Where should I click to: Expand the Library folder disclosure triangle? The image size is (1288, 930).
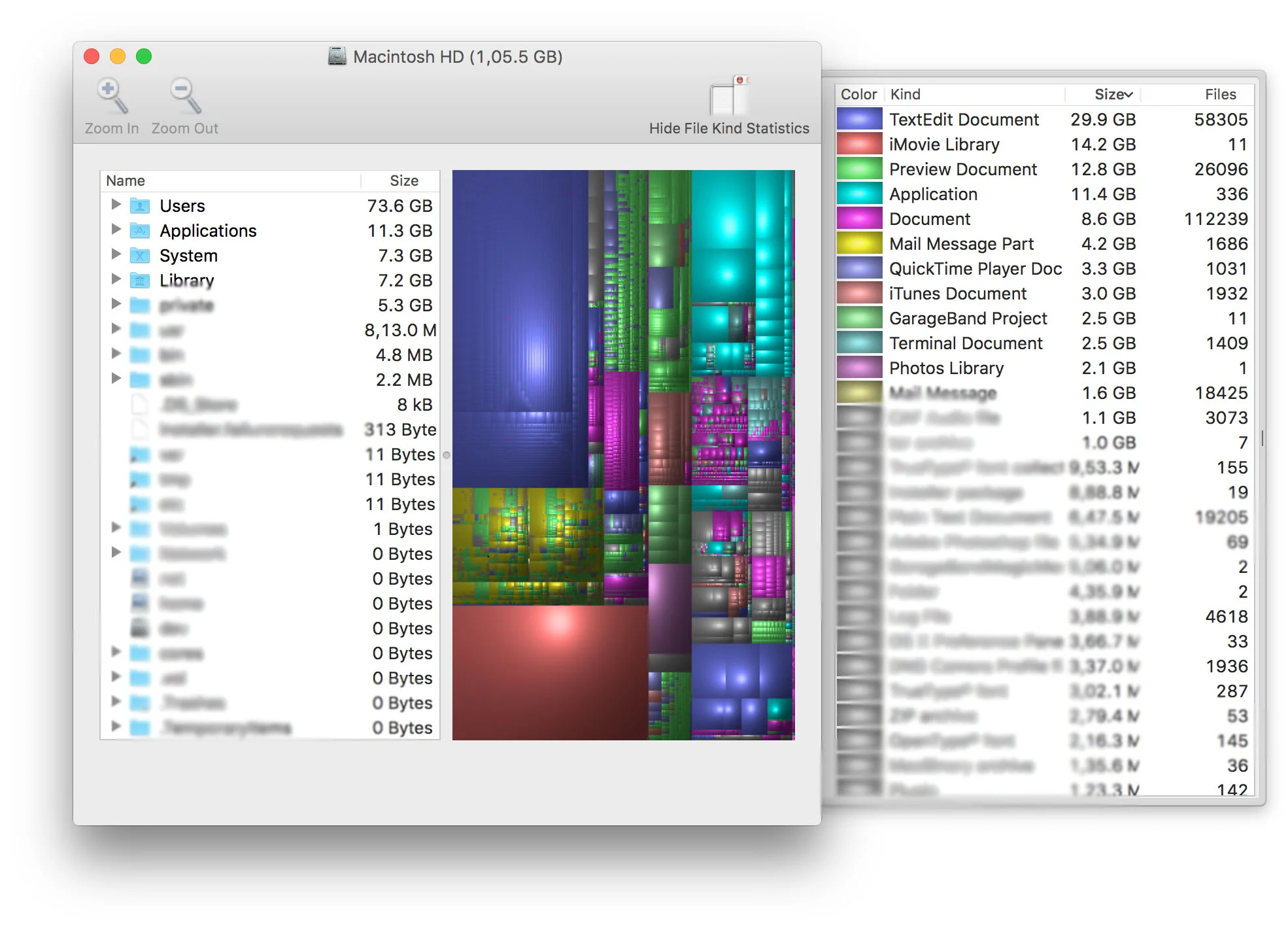click(116, 280)
